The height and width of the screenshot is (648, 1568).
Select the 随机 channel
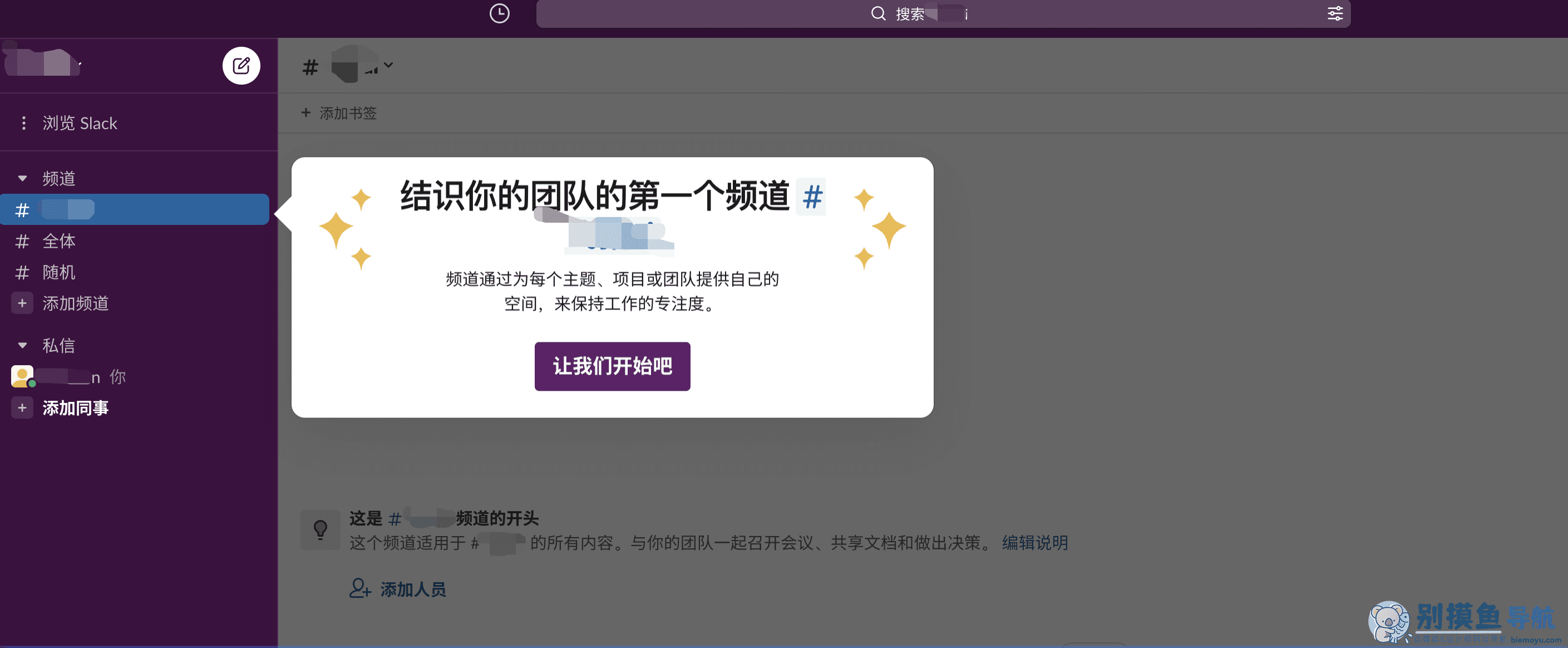click(59, 272)
